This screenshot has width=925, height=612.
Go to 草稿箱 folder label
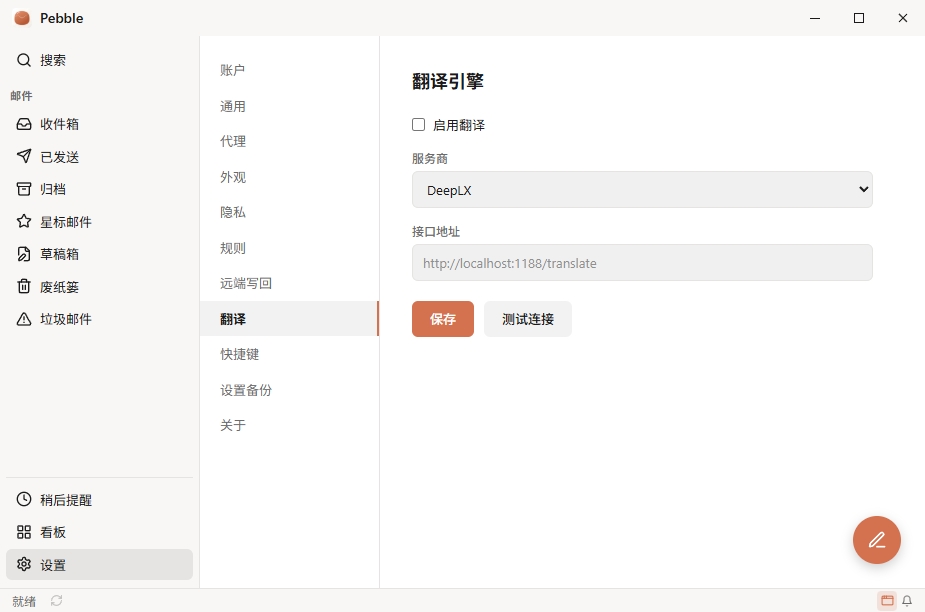click(x=60, y=254)
